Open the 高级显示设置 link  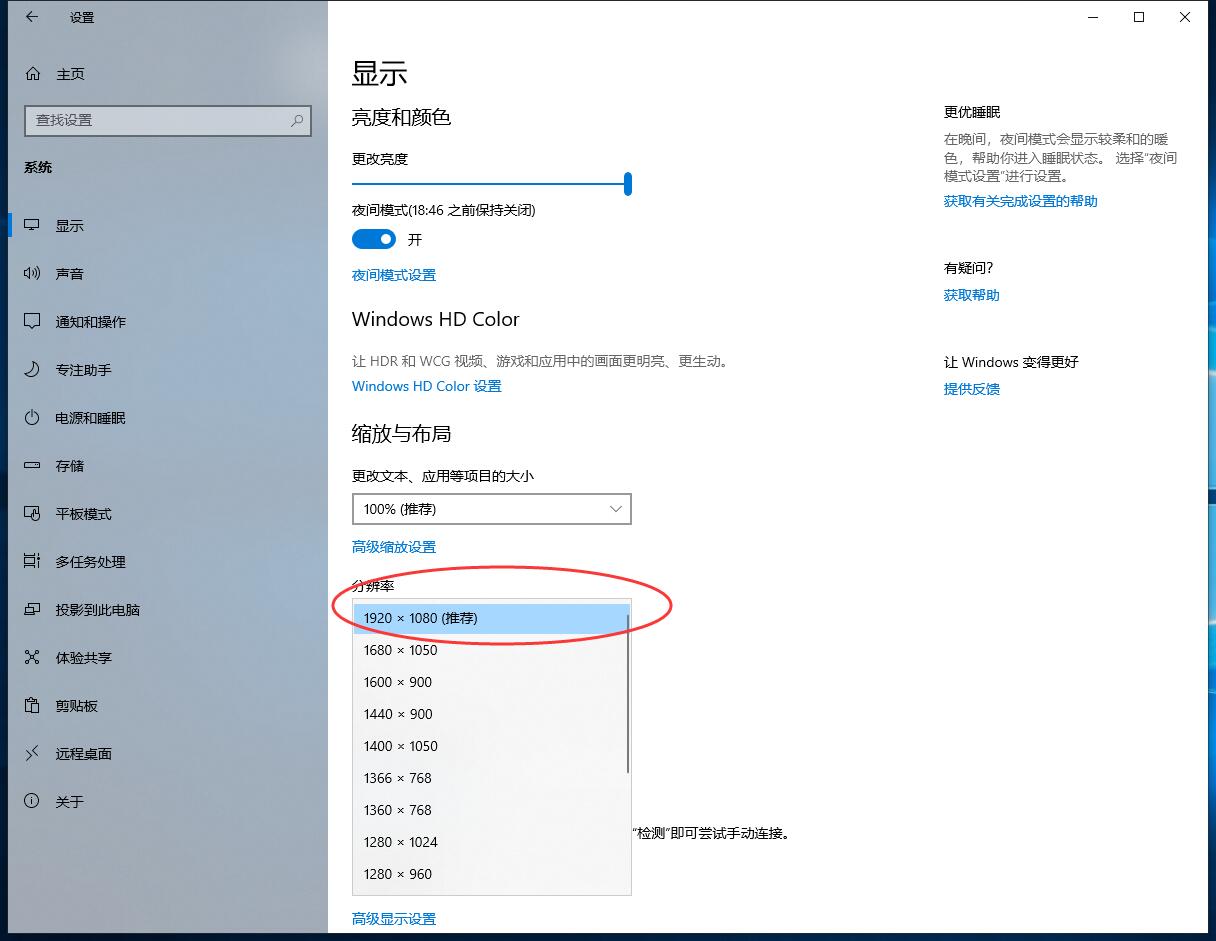(394, 919)
